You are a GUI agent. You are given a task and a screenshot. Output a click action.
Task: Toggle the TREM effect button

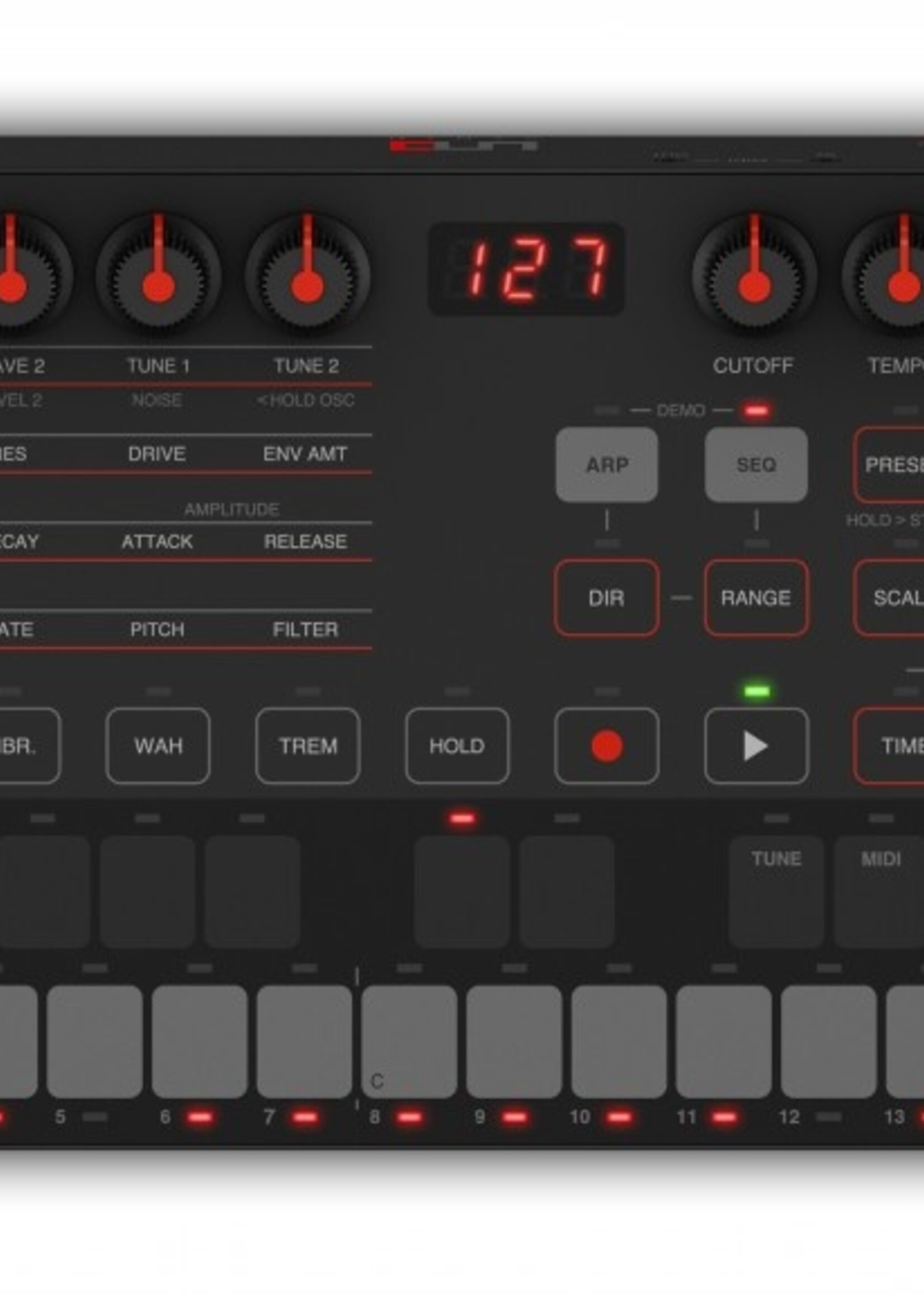click(308, 745)
